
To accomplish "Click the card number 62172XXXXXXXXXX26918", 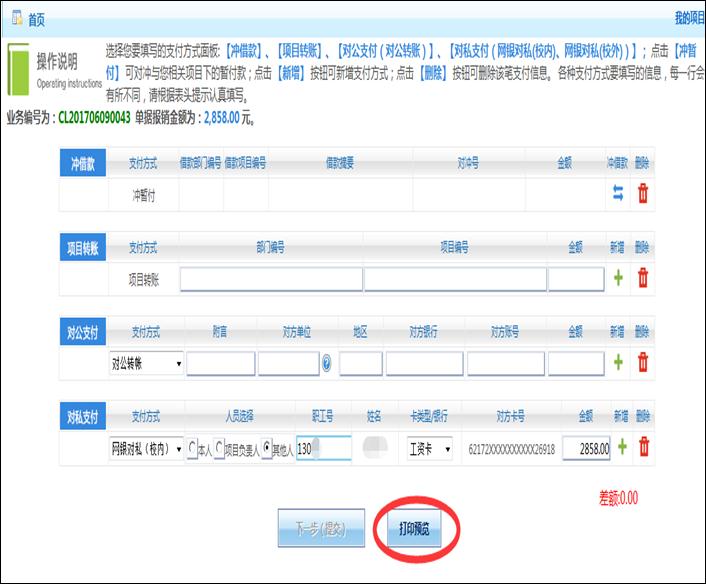I will pos(511,449).
